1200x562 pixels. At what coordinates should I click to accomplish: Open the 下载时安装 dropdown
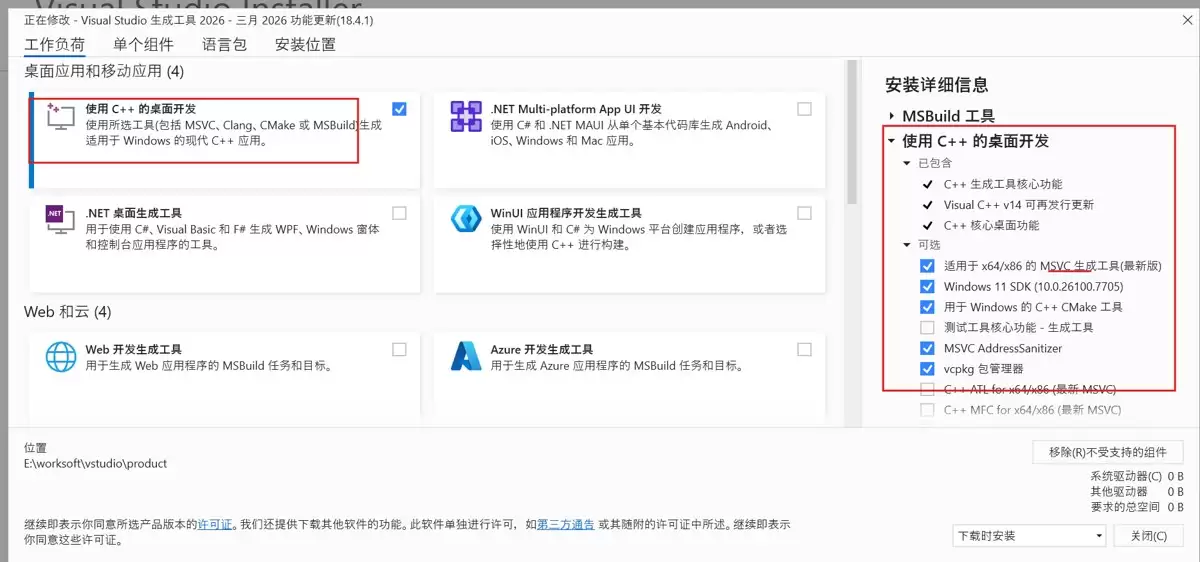click(1029, 536)
